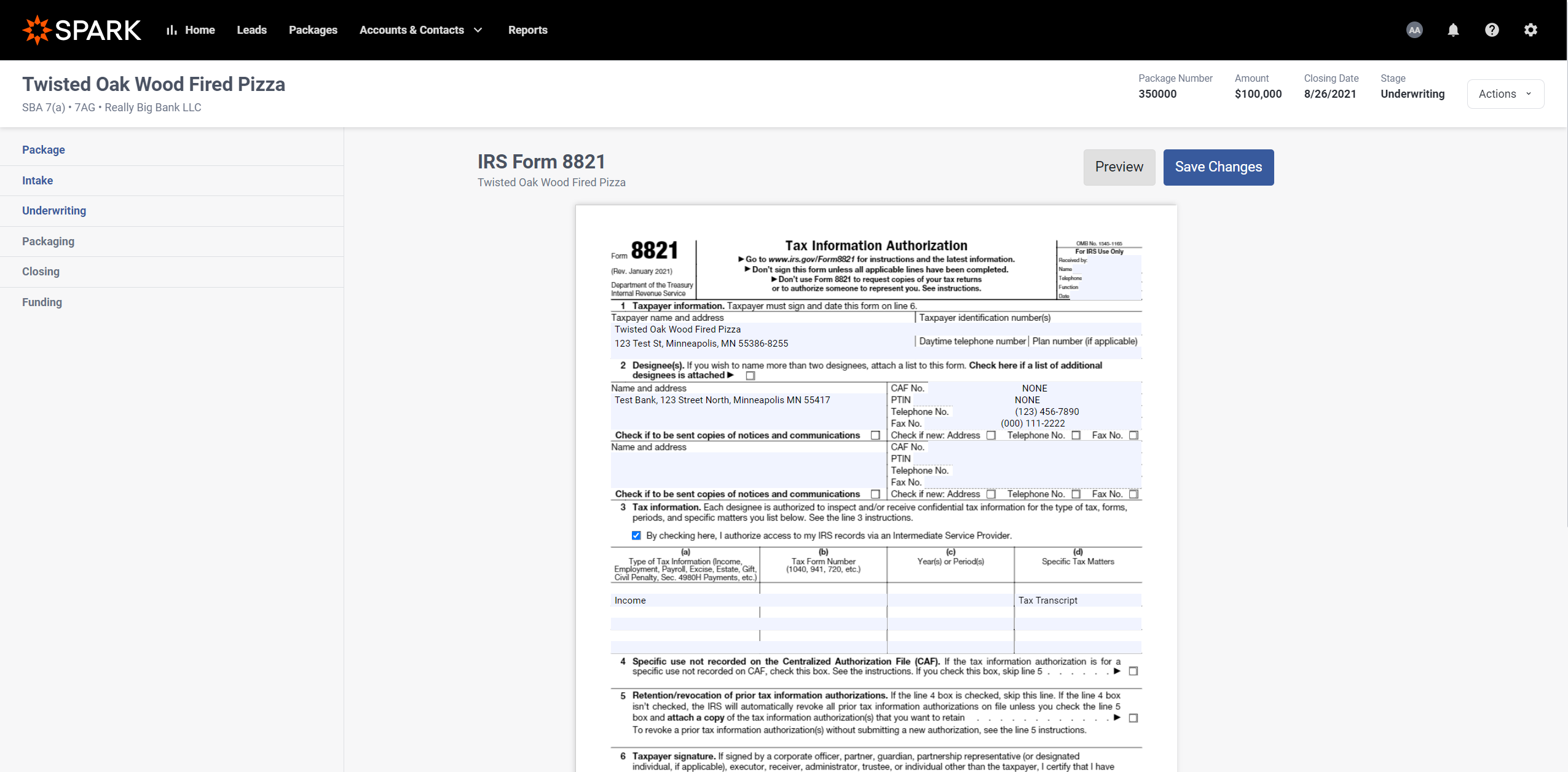
Task: Check first designee new Address box
Action: point(991,435)
